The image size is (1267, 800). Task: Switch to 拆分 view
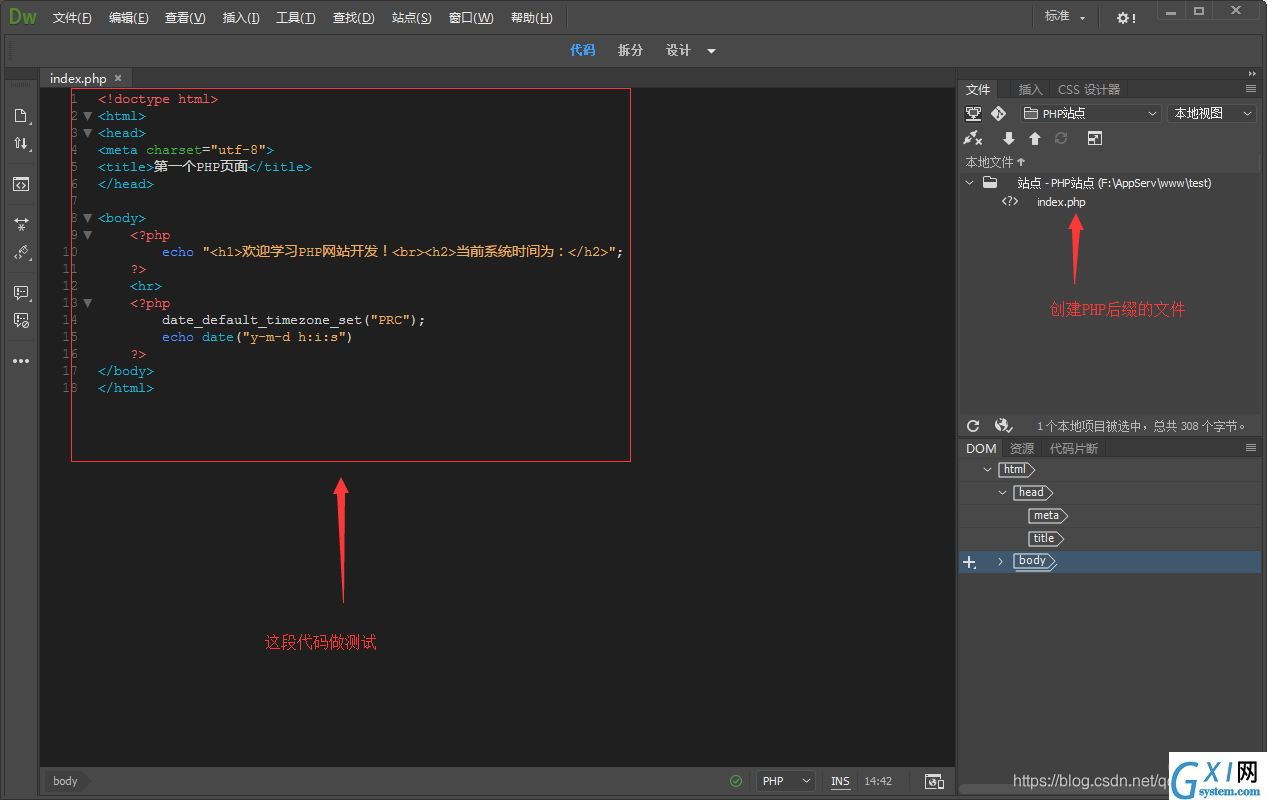(631, 50)
